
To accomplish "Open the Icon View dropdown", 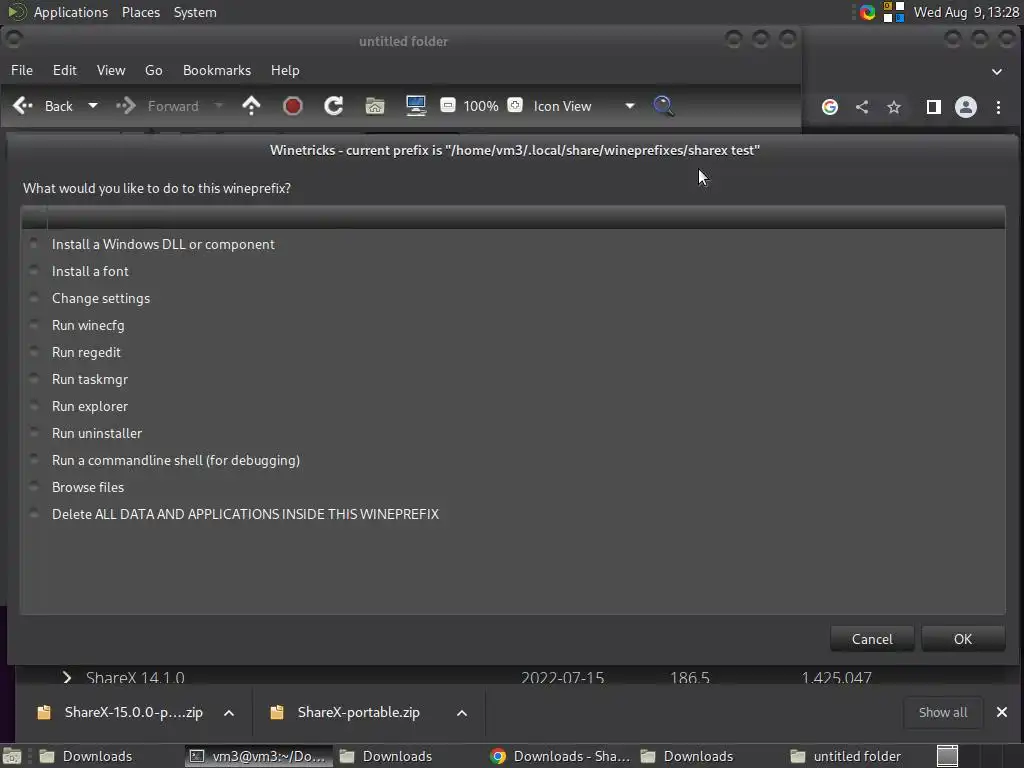I will click(x=583, y=106).
